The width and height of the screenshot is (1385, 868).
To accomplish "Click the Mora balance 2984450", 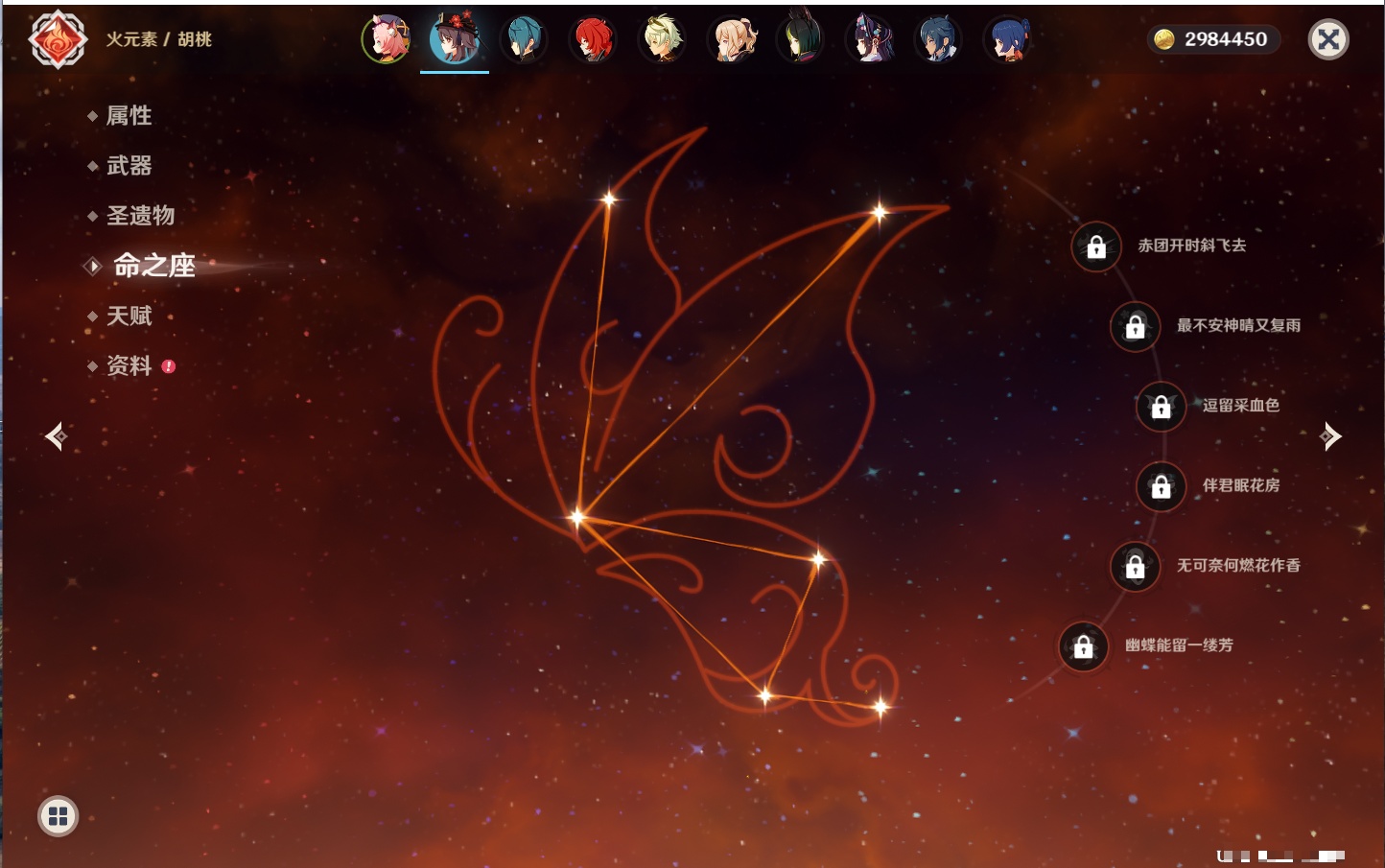I will point(1214,39).
